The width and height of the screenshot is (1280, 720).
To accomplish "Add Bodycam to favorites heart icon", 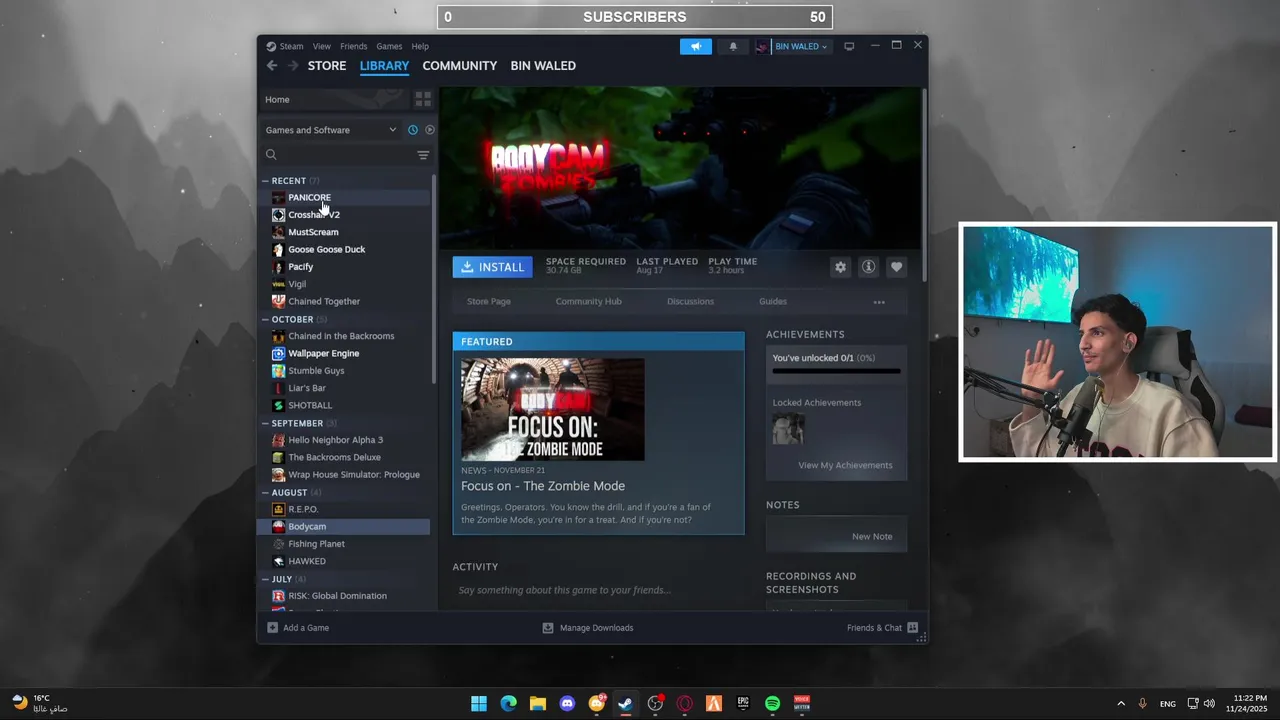I will click(896, 267).
